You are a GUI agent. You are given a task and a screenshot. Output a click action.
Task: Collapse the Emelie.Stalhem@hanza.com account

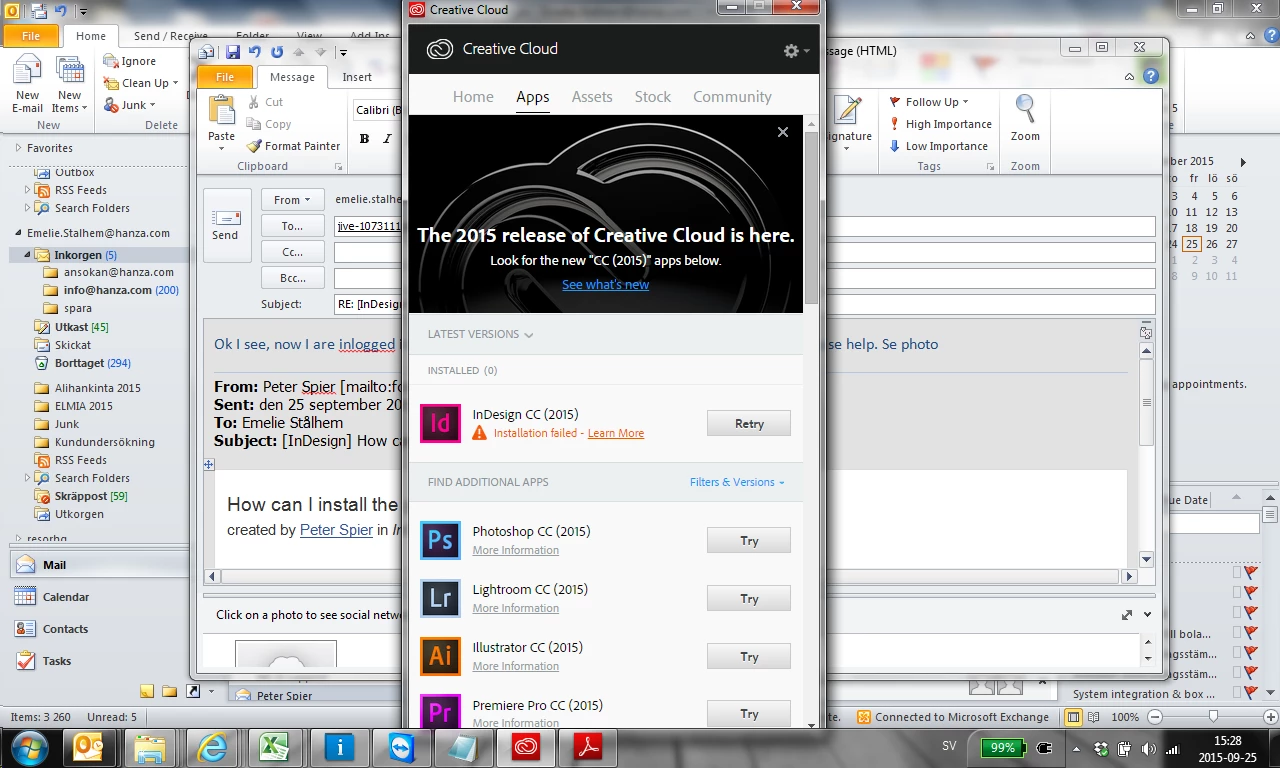17,233
